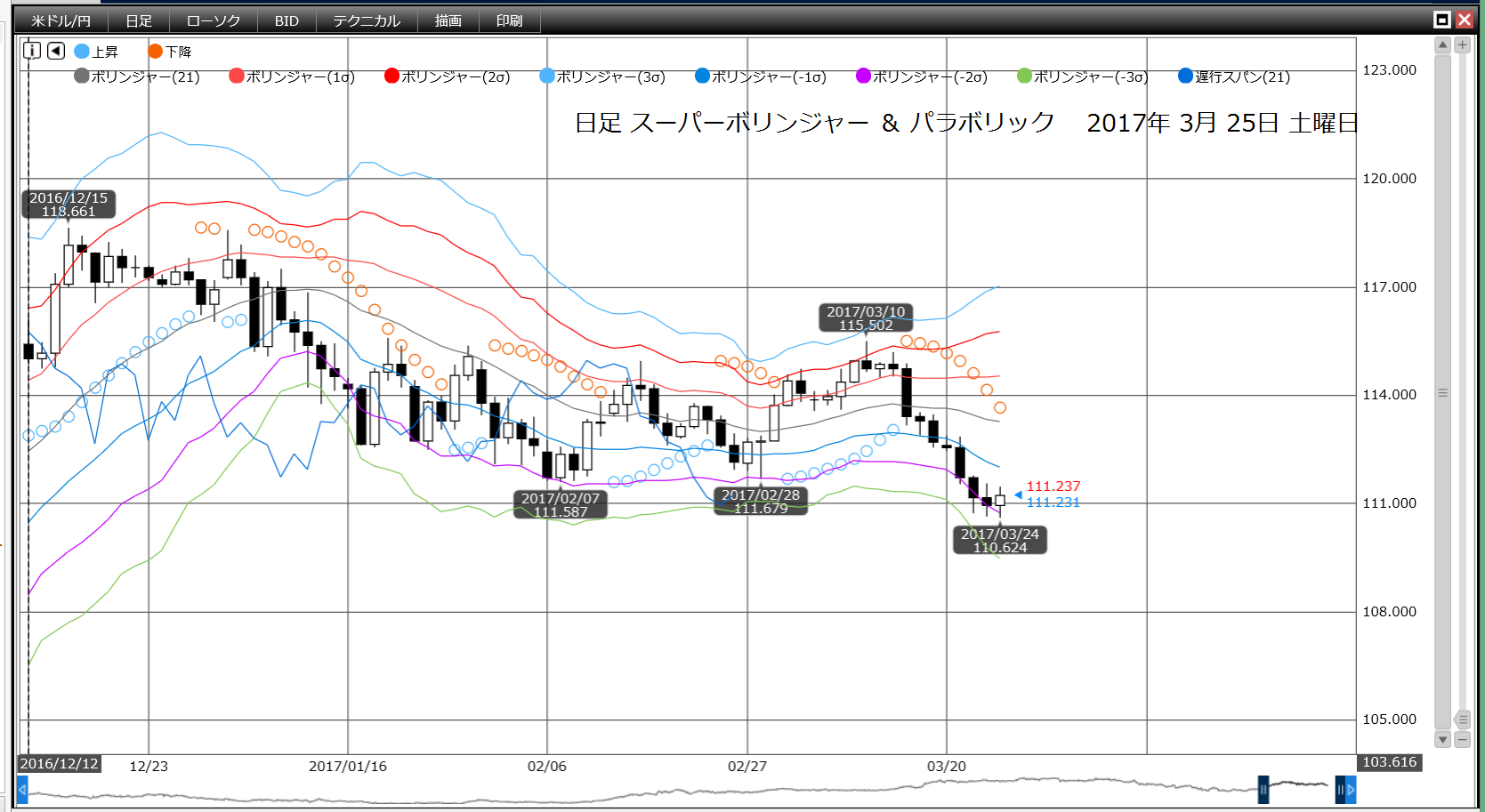Open the ローソク chart type menu

coord(214,20)
